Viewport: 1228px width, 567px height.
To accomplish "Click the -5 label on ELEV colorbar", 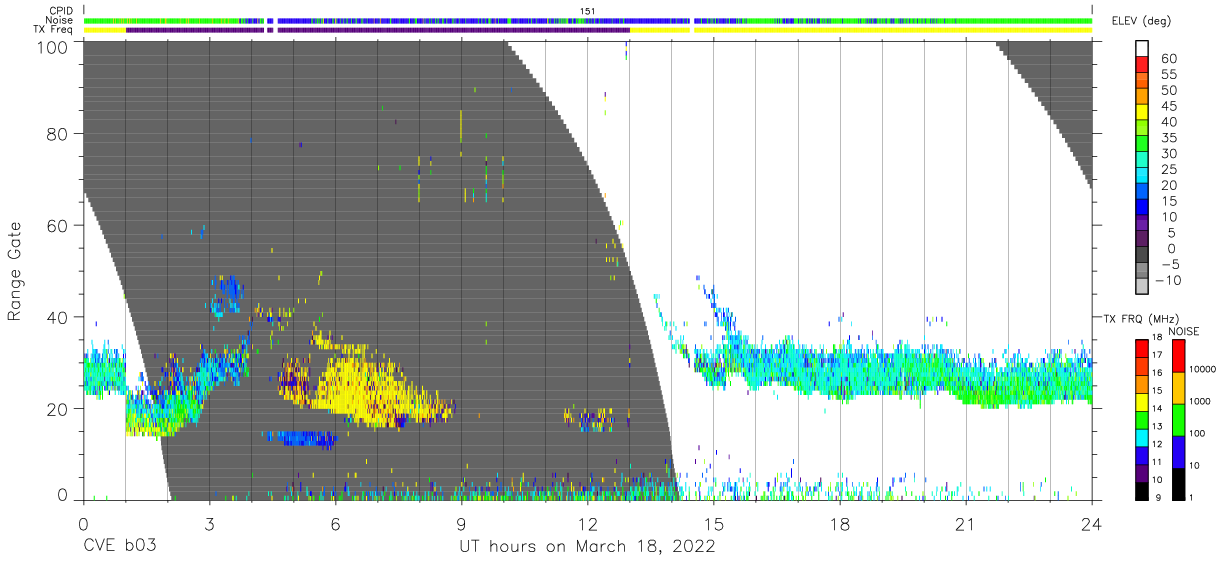I will click(x=1168, y=265).
